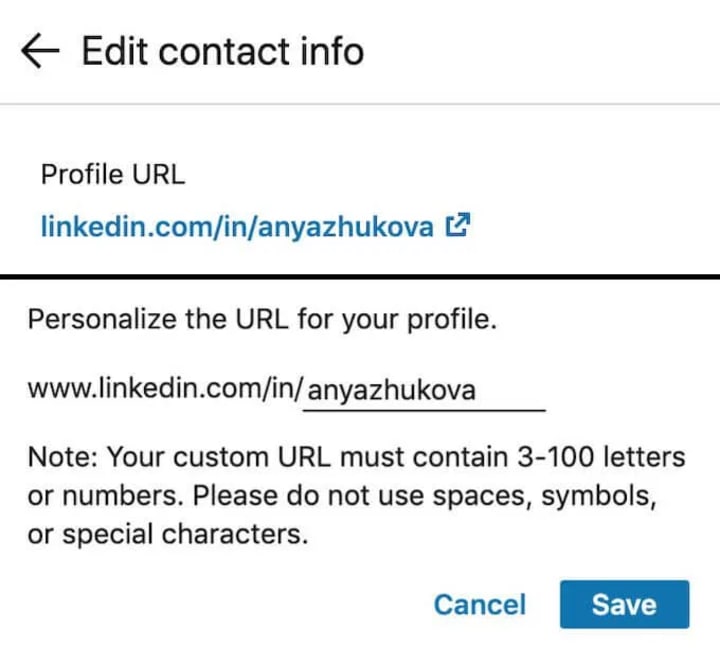Viewport: 720px width, 648px height.
Task: Click the underline beneath the custom URL field
Action: [x=424, y=411]
